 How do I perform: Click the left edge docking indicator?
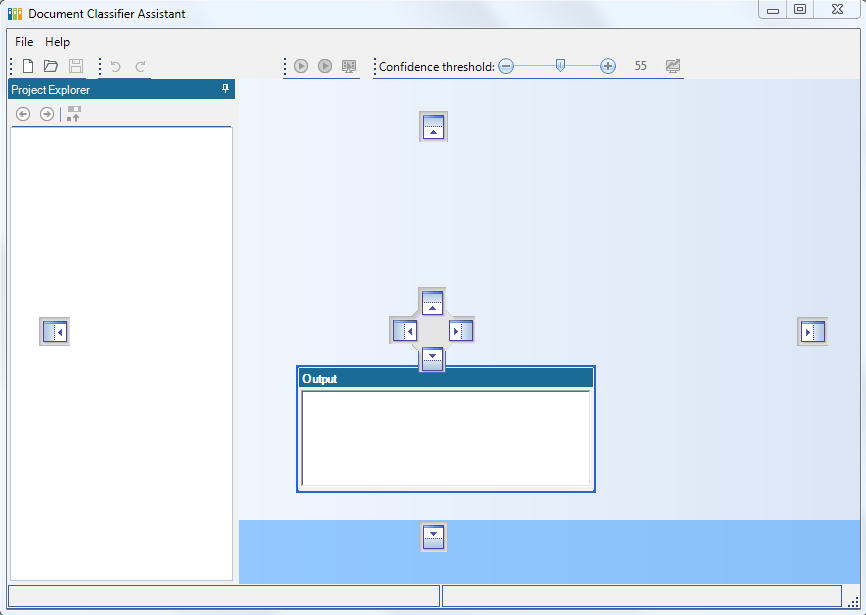click(x=54, y=331)
